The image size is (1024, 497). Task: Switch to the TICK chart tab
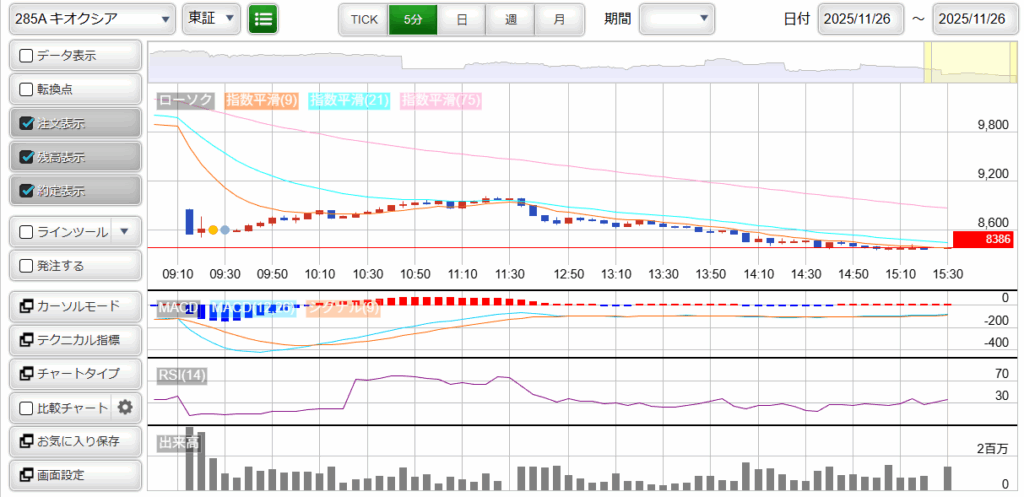[364, 19]
